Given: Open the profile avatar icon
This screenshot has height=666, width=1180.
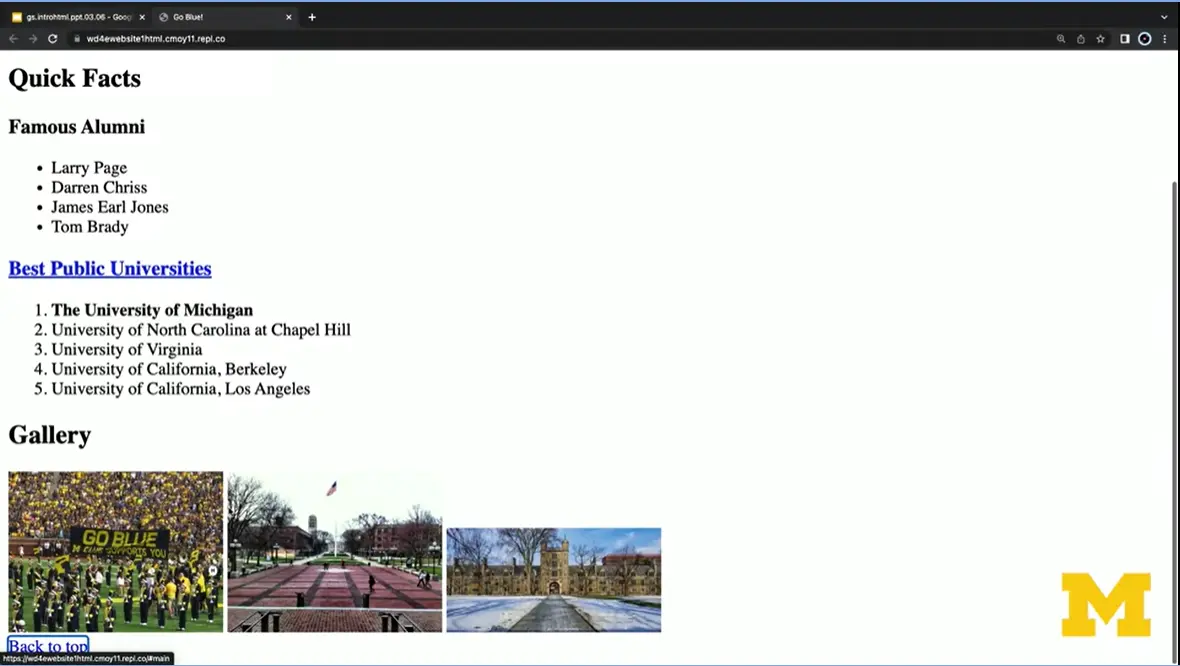Looking at the screenshot, I should (x=1145, y=39).
